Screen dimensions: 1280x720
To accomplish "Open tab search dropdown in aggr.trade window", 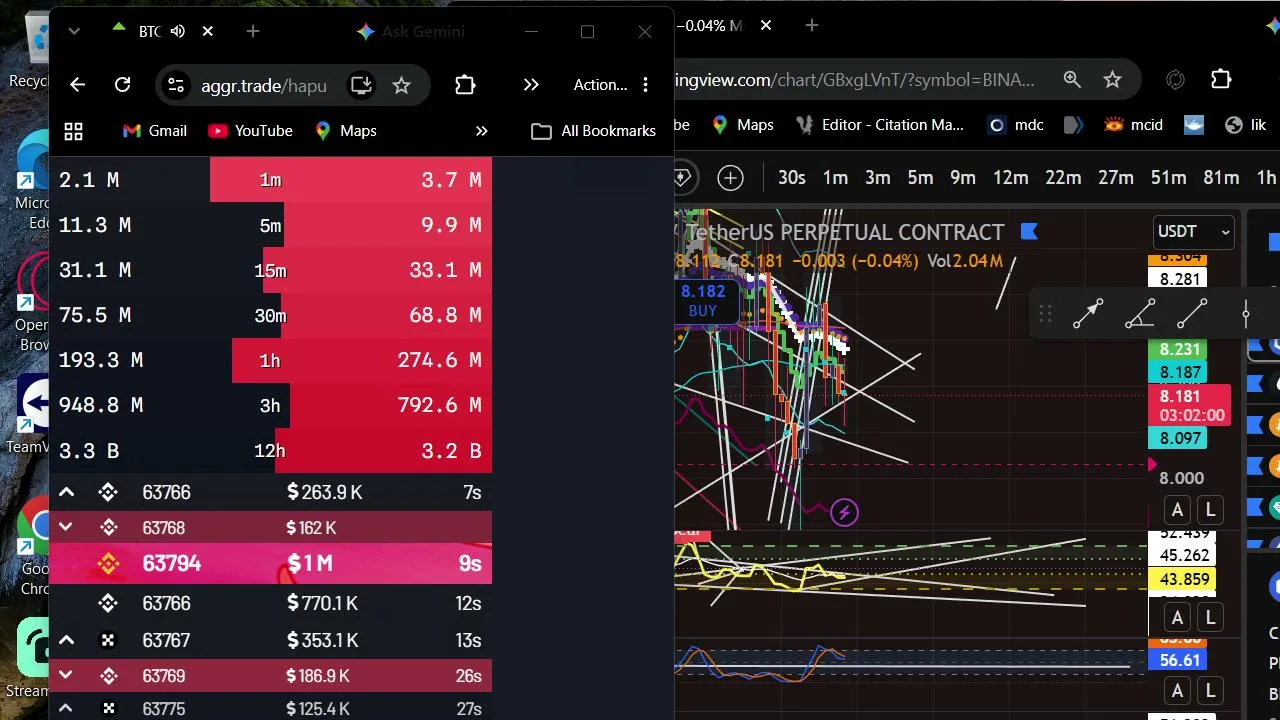I will (x=73, y=32).
